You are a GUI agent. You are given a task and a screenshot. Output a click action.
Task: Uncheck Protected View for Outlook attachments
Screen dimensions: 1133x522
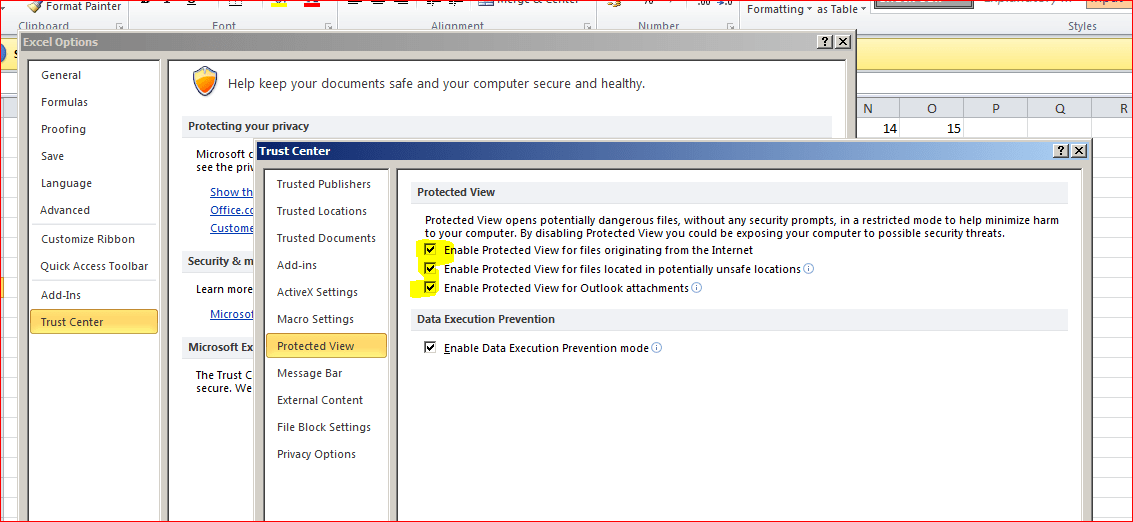tap(431, 287)
